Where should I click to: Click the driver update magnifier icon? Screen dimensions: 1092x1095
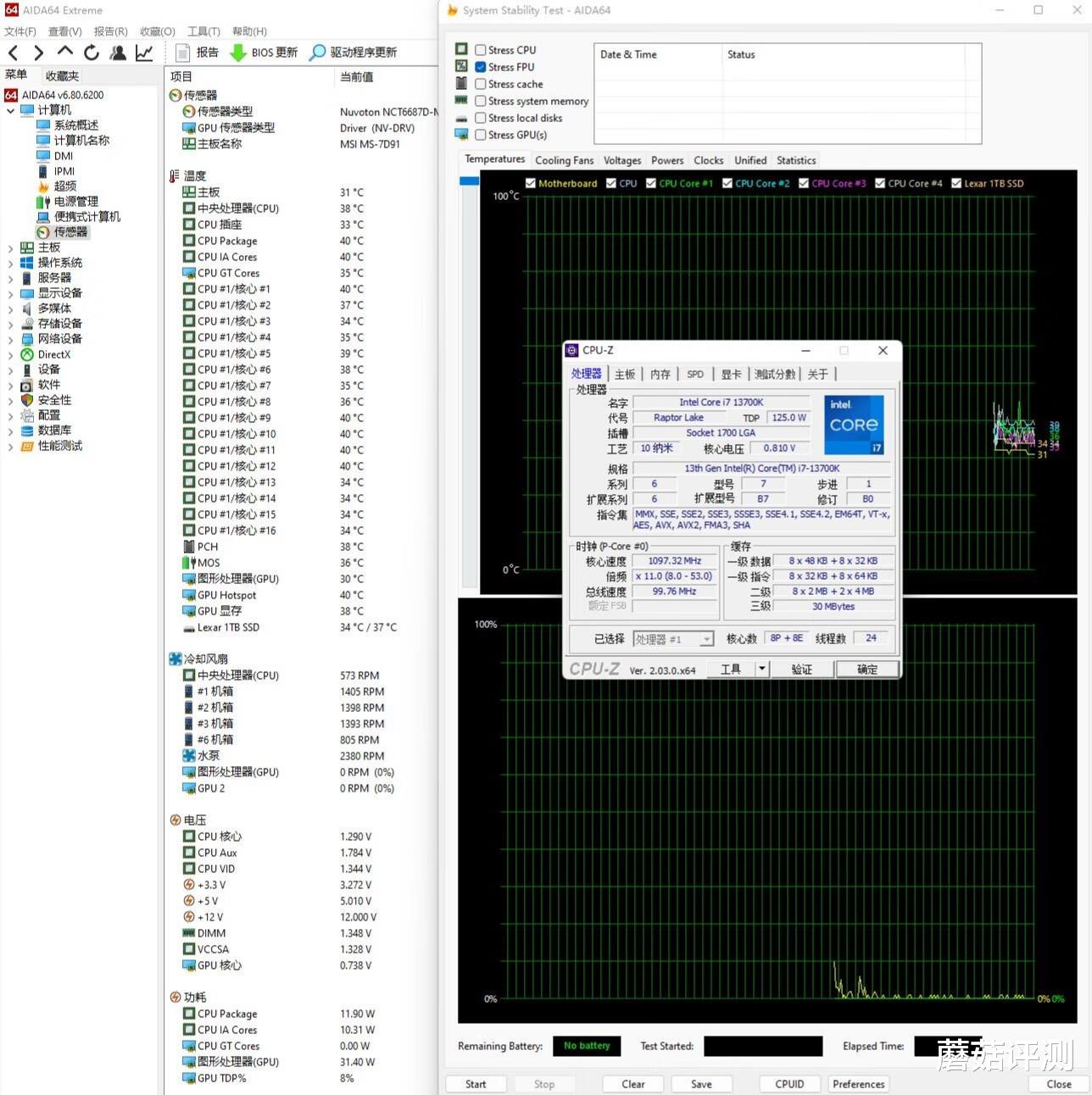317,53
